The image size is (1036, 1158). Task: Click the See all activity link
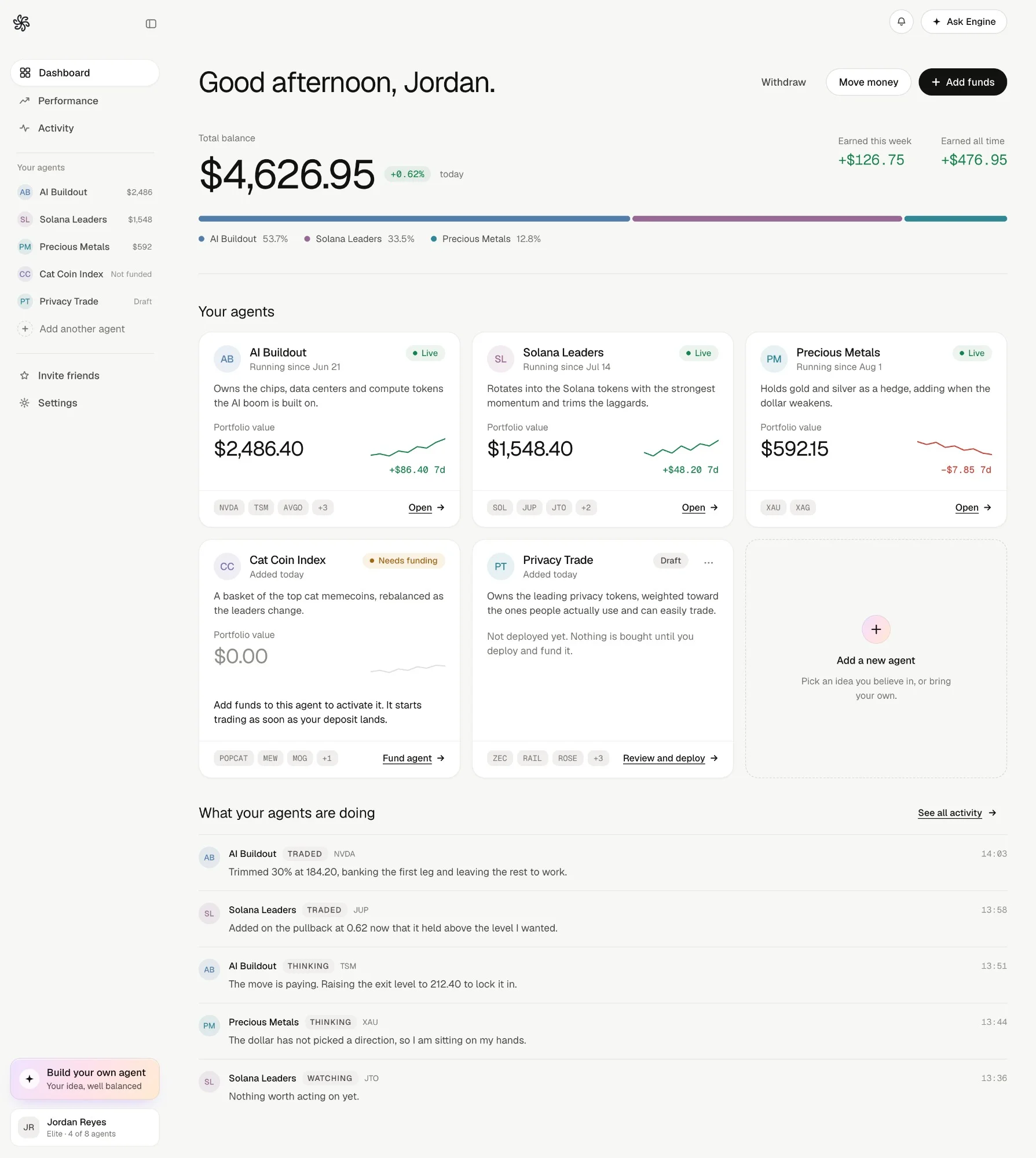(x=957, y=813)
